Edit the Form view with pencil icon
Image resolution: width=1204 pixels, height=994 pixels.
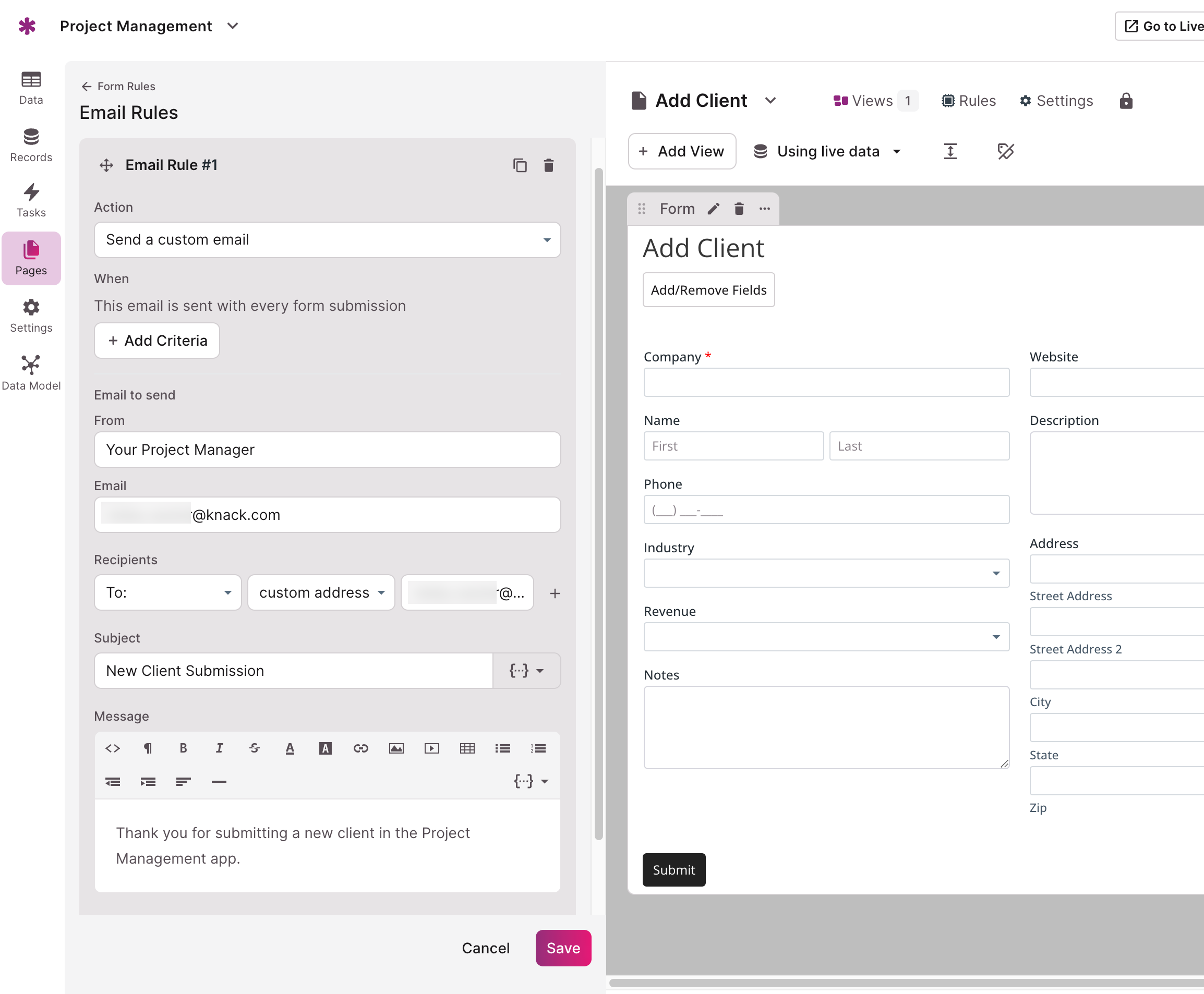pyautogui.click(x=713, y=209)
